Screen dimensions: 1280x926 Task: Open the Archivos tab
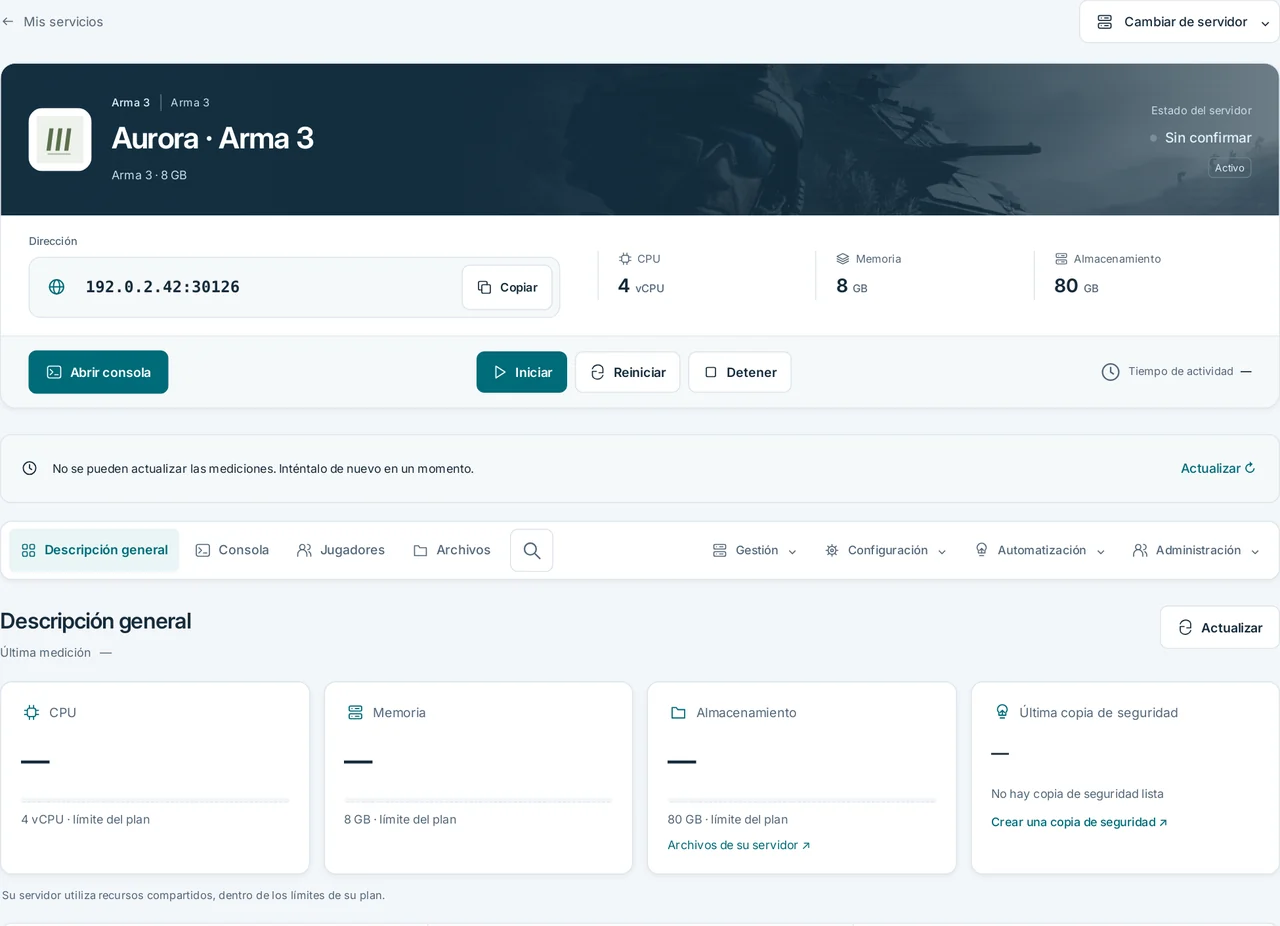point(452,550)
